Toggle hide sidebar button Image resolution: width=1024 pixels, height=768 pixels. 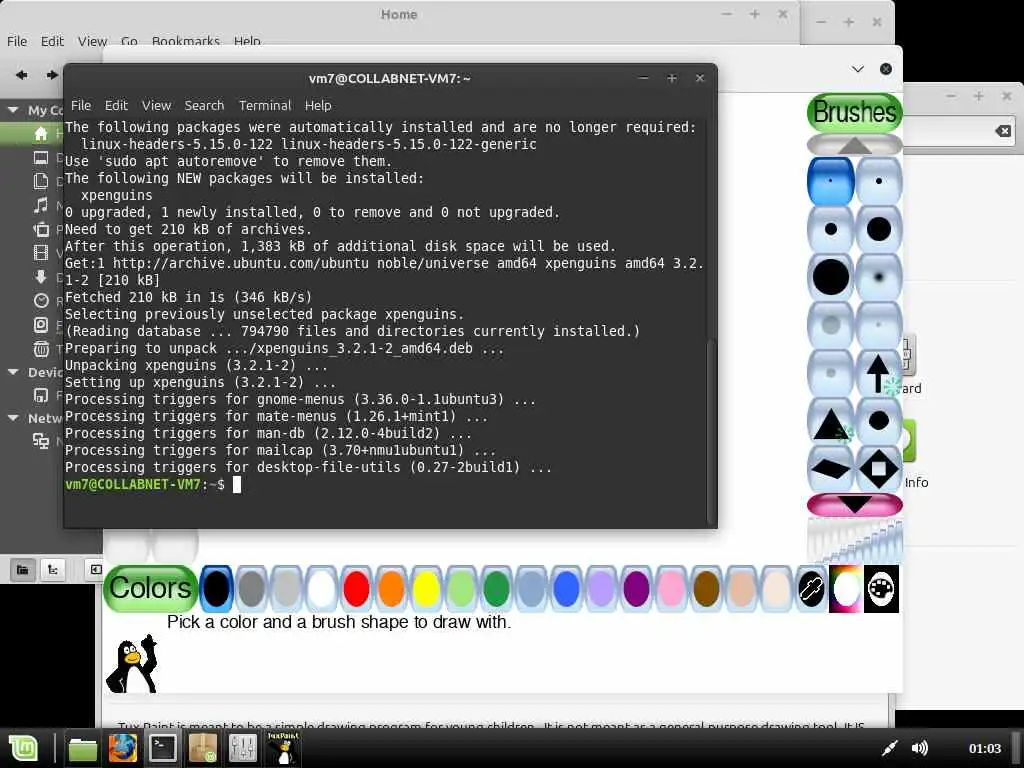coord(95,570)
